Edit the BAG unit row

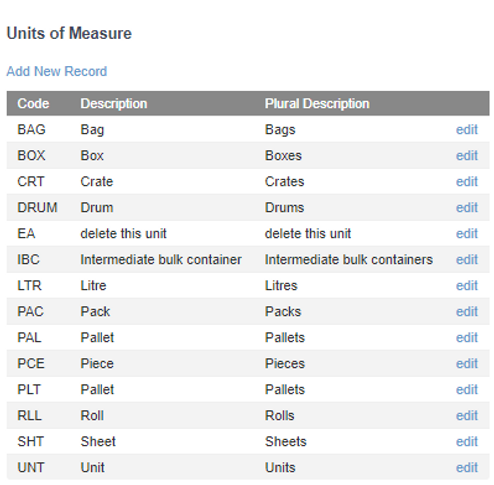(467, 129)
